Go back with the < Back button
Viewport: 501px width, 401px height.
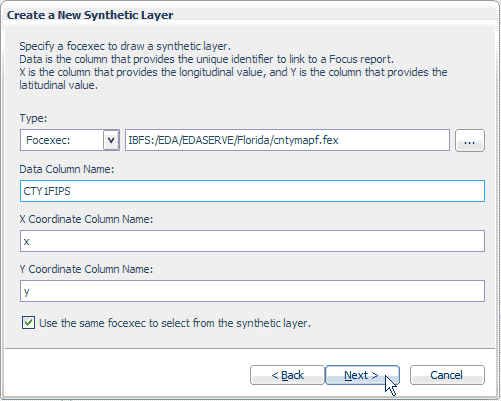coord(287,375)
